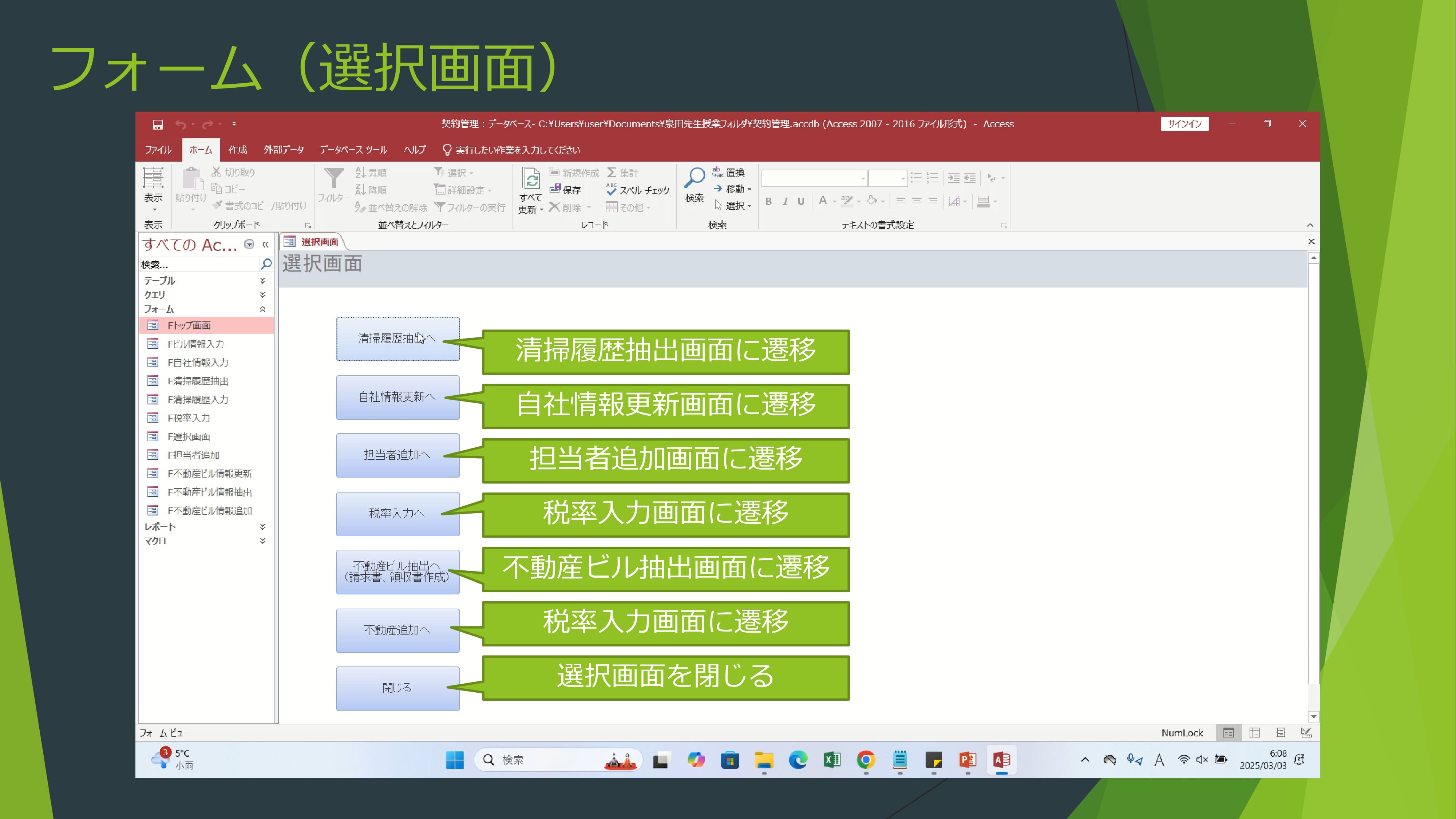Align text left

coord(901,201)
